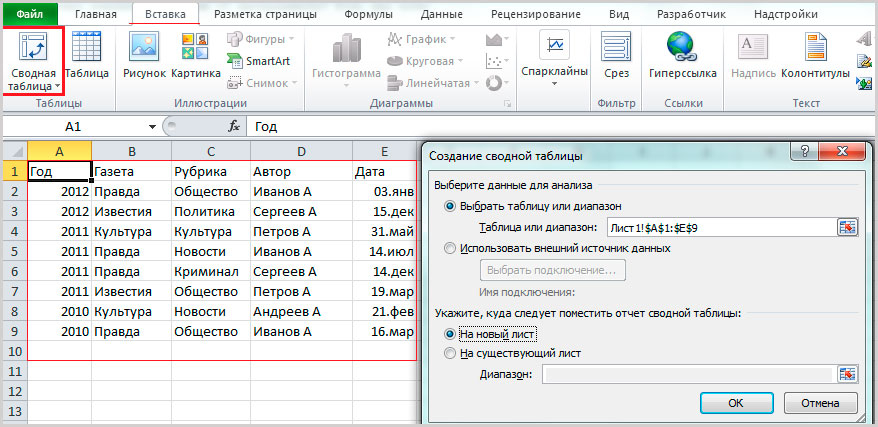The image size is (878, 427).
Task: Open the Картинка clip art tool
Action: 195,46
